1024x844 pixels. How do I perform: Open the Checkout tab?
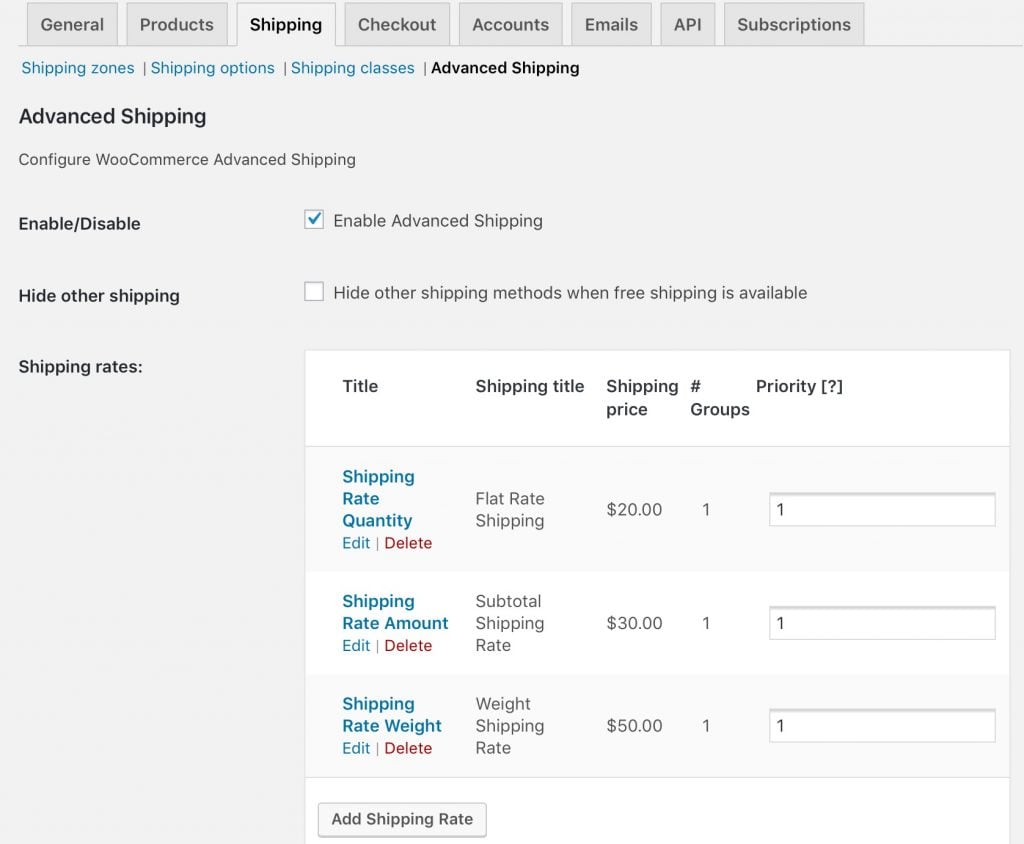point(397,25)
